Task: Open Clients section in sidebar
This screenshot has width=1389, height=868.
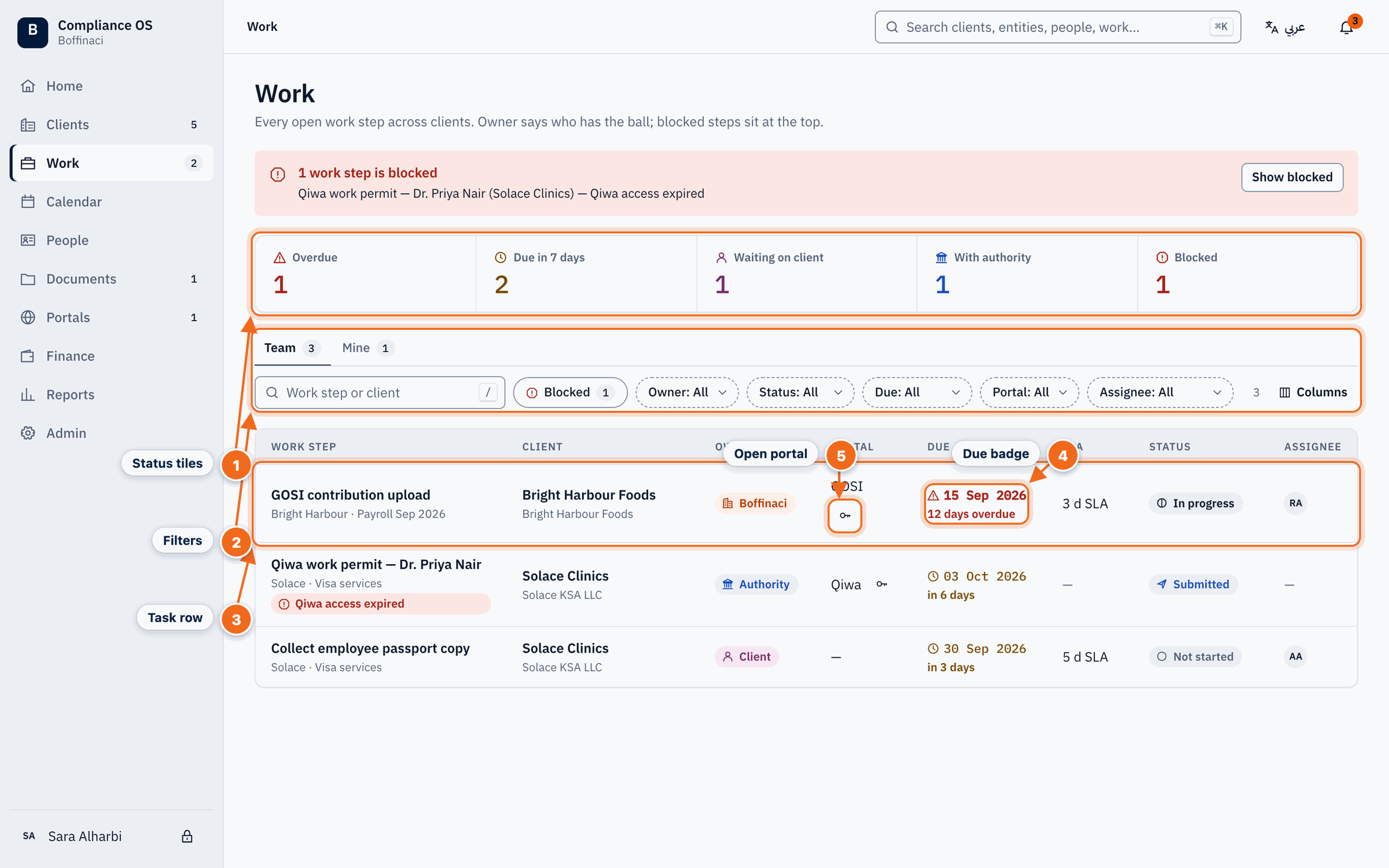Action: tap(112, 124)
